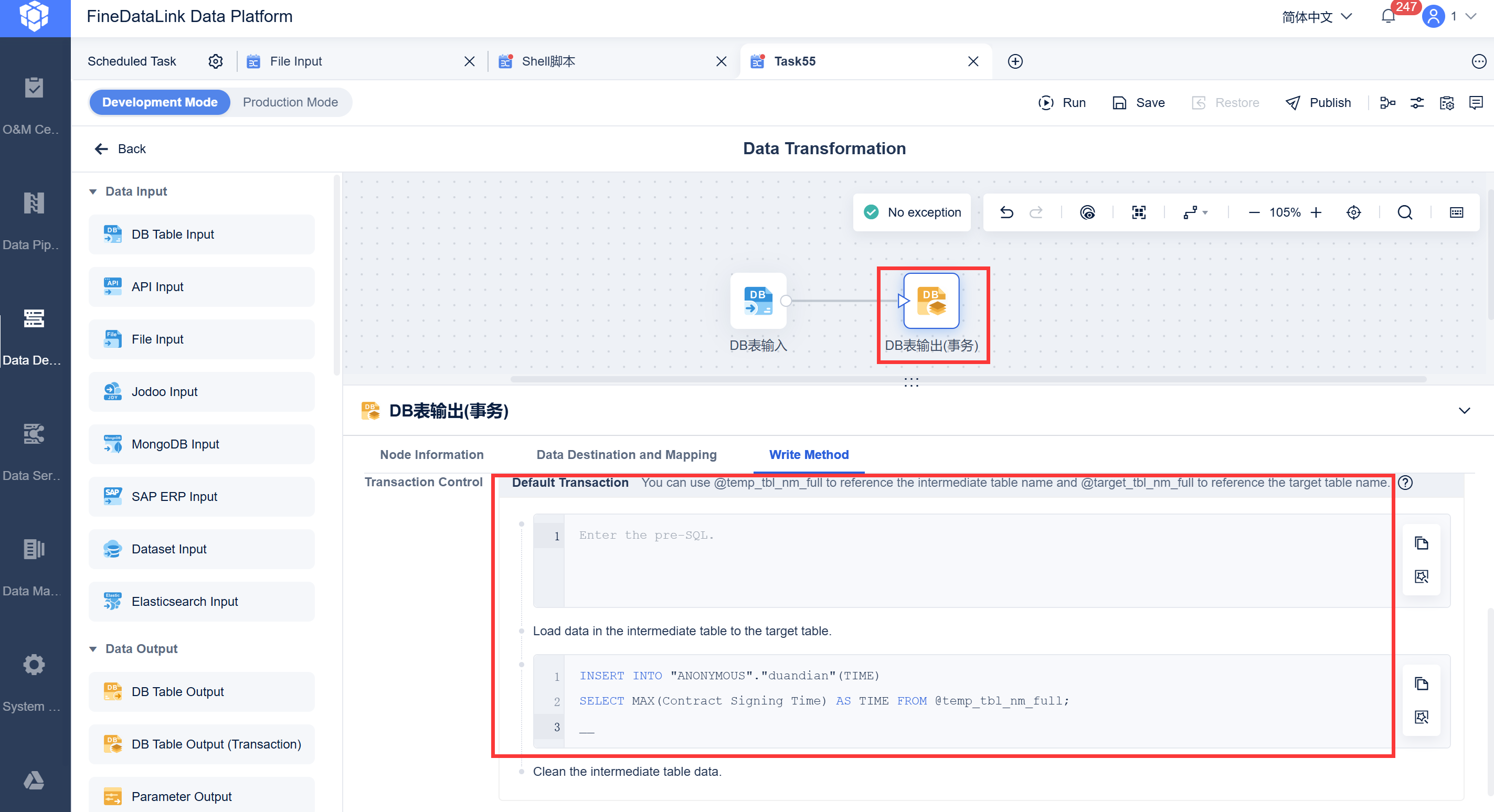
Task: Collapse the Data Output group
Action: (93, 649)
